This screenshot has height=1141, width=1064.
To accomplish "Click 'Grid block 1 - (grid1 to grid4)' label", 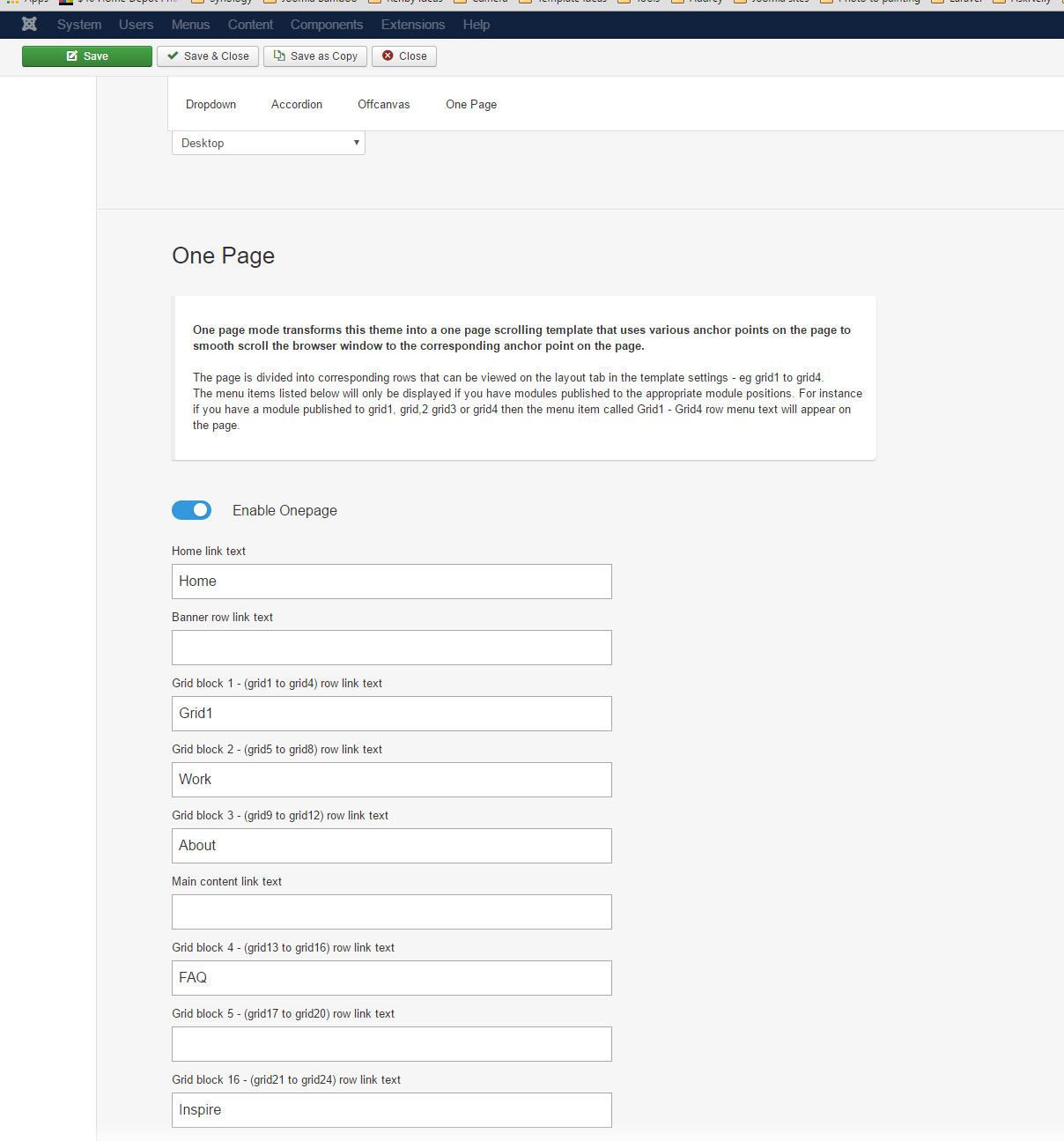I will [x=277, y=683].
